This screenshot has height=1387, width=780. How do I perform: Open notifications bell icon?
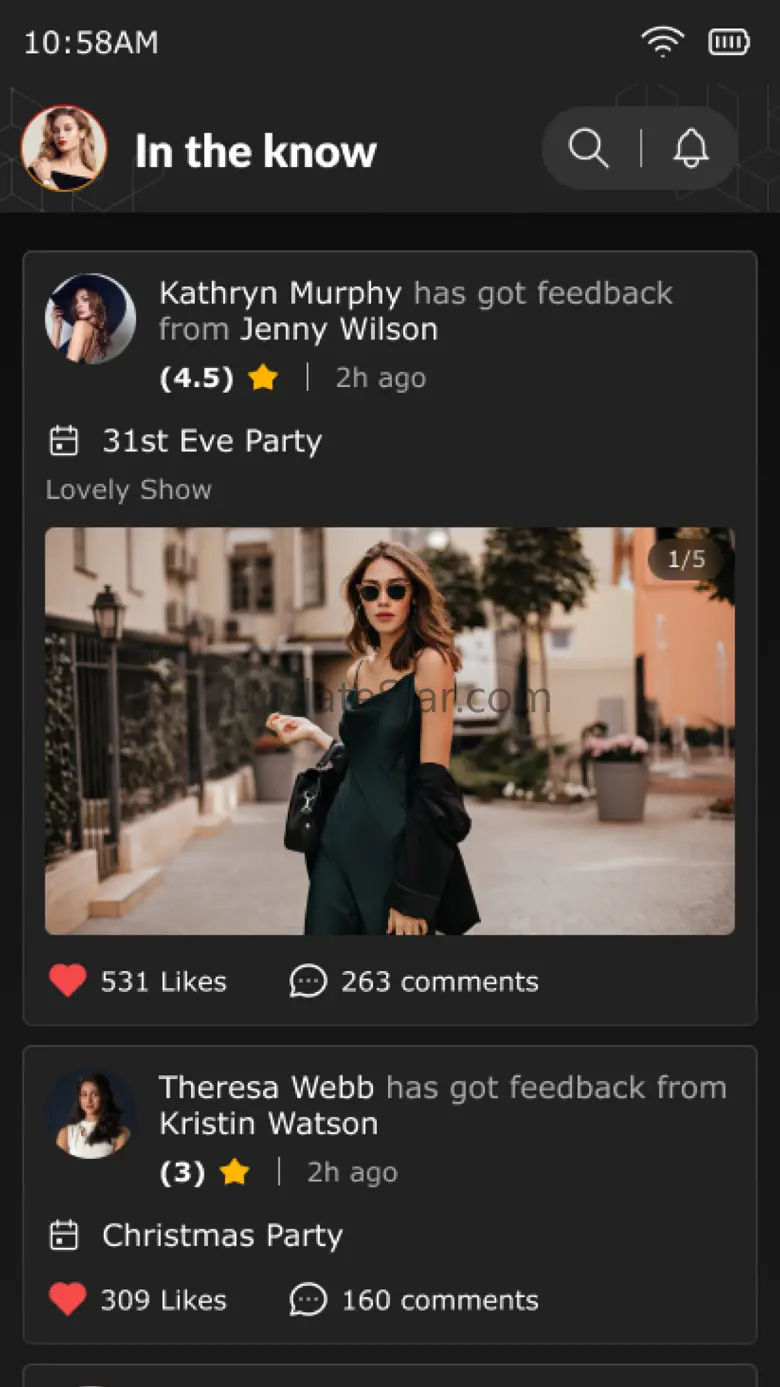(x=690, y=149)
